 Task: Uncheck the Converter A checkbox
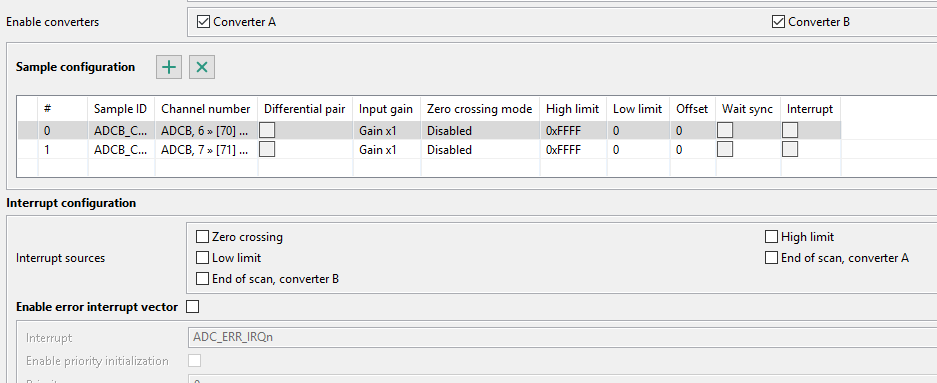204,22
